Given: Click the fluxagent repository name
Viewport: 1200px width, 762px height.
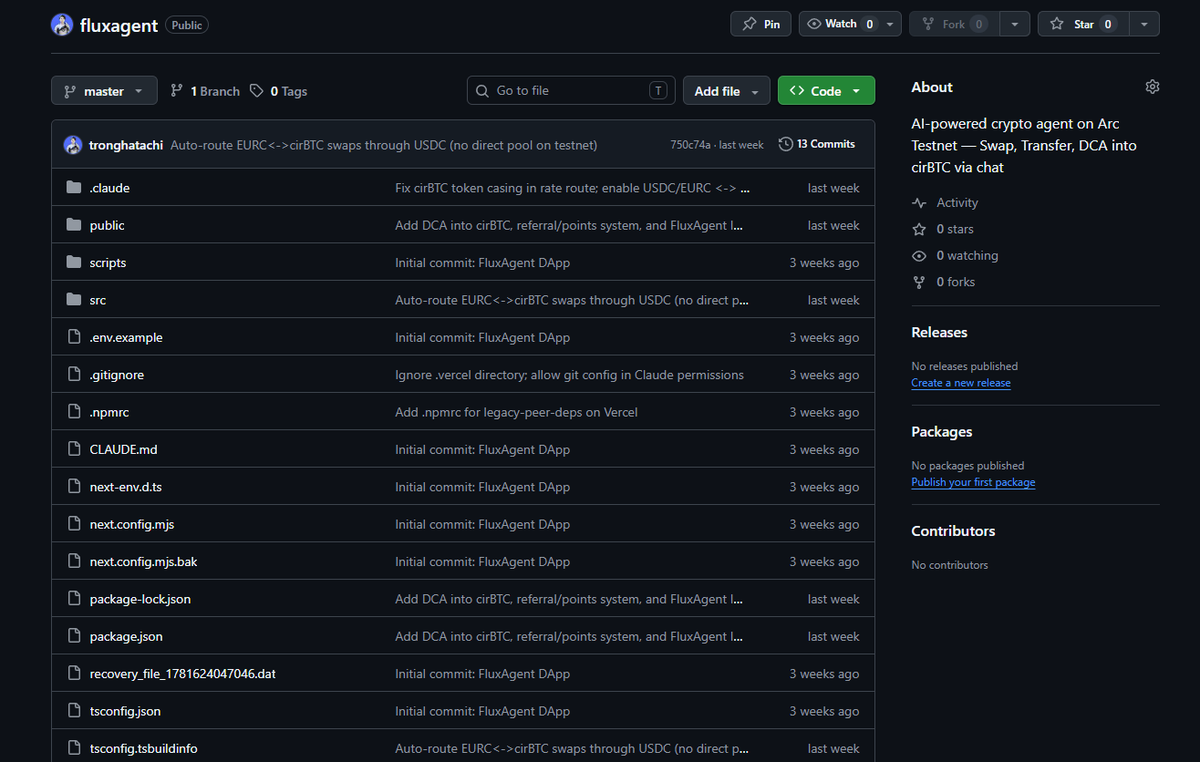Looking at the screenshot, I should (x=119, y=25).
